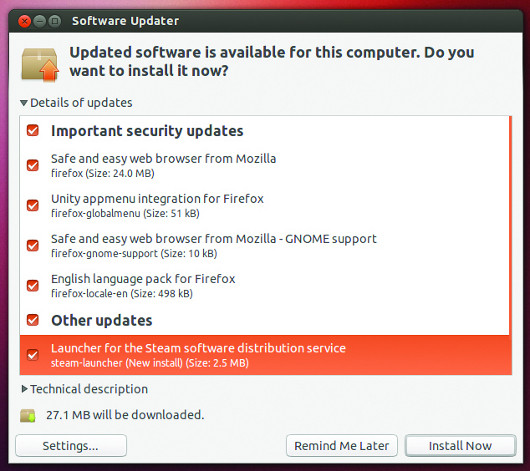Click Install Now button
The height and width of the screenshot is (471, 530).
click(x=460, y=446)
